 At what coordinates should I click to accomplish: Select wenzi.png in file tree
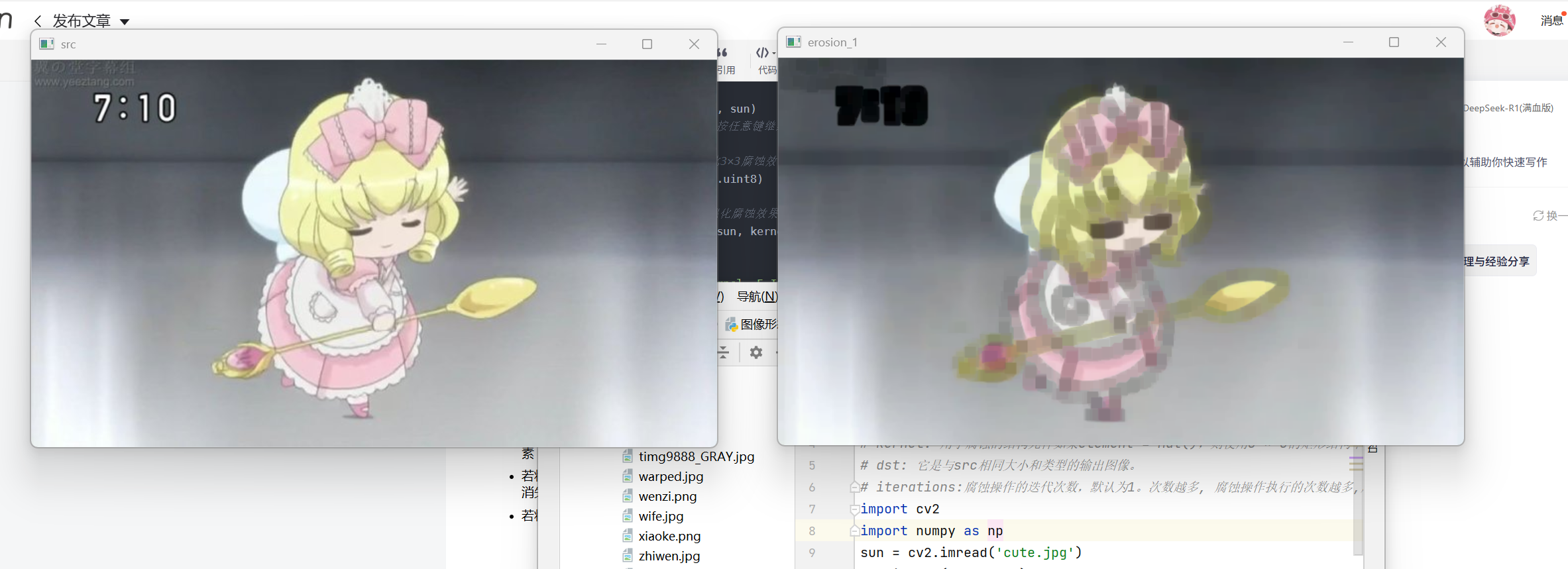pyautogui.click(x=667, y=496)
